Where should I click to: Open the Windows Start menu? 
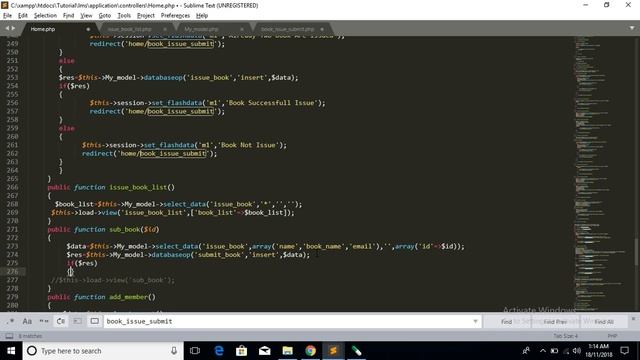[x=11, y=351]
